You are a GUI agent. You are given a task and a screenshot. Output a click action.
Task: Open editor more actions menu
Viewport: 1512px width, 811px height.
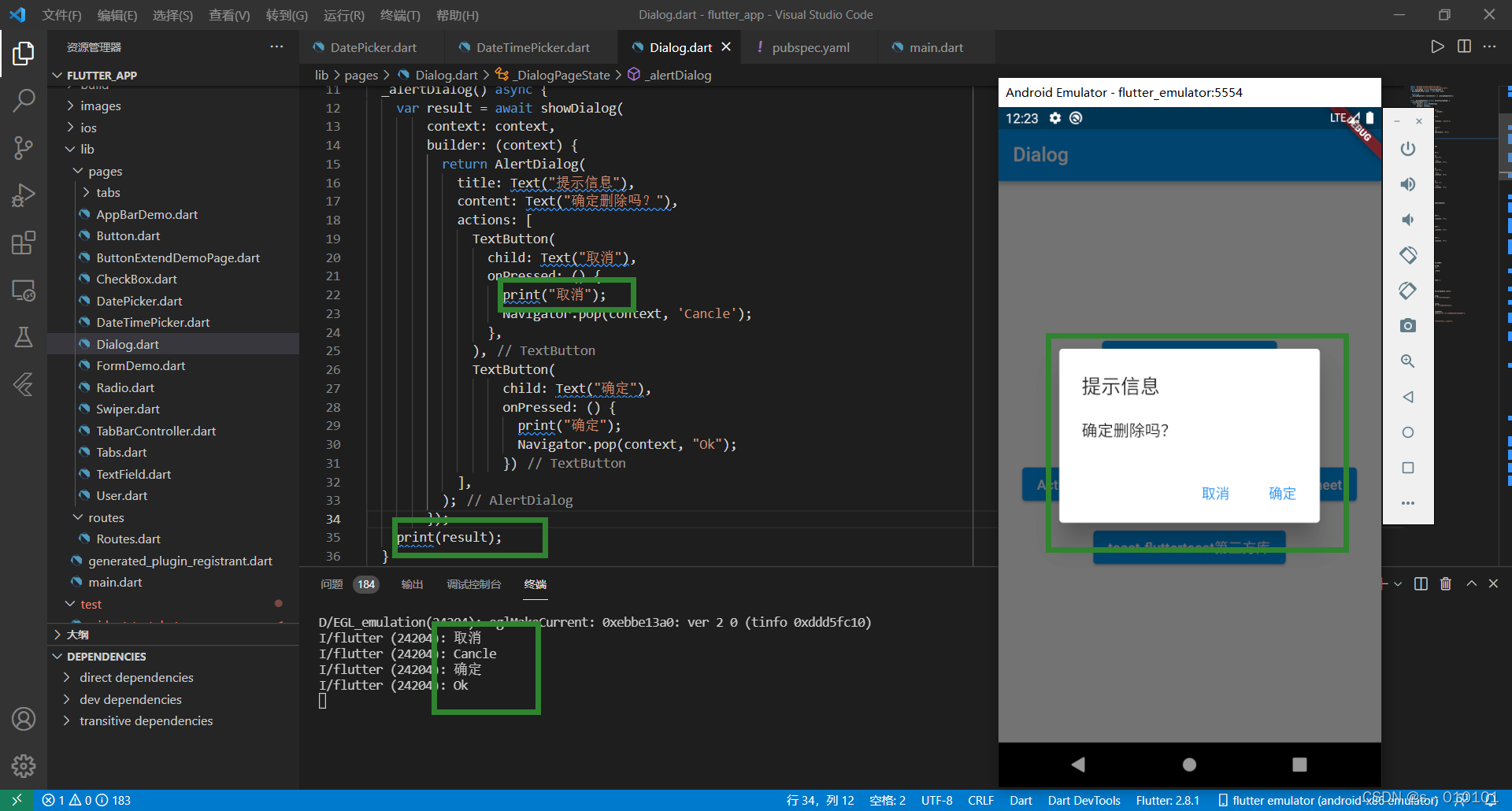pos(1489,46)
